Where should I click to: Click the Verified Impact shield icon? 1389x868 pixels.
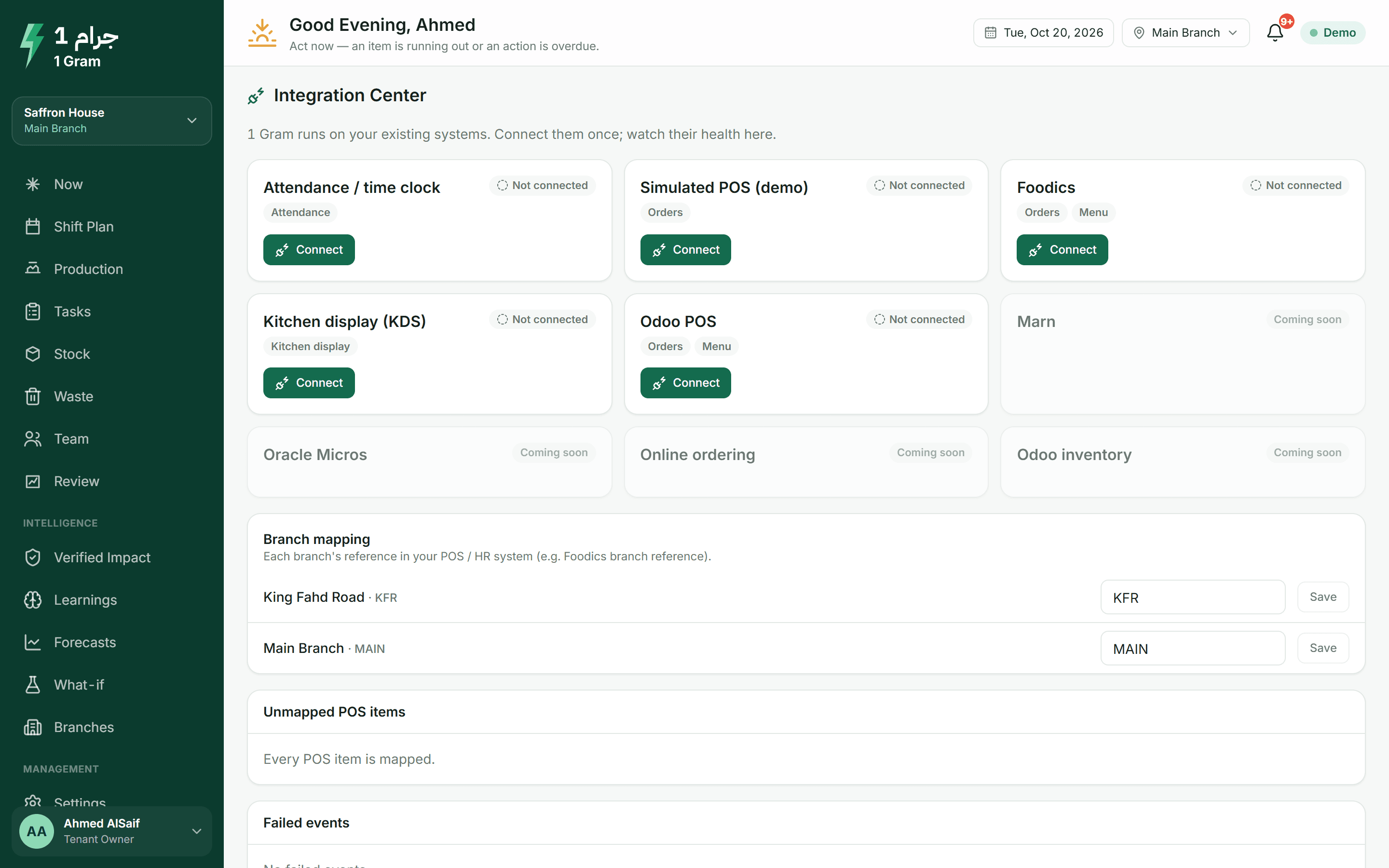[x=33, y=557]
